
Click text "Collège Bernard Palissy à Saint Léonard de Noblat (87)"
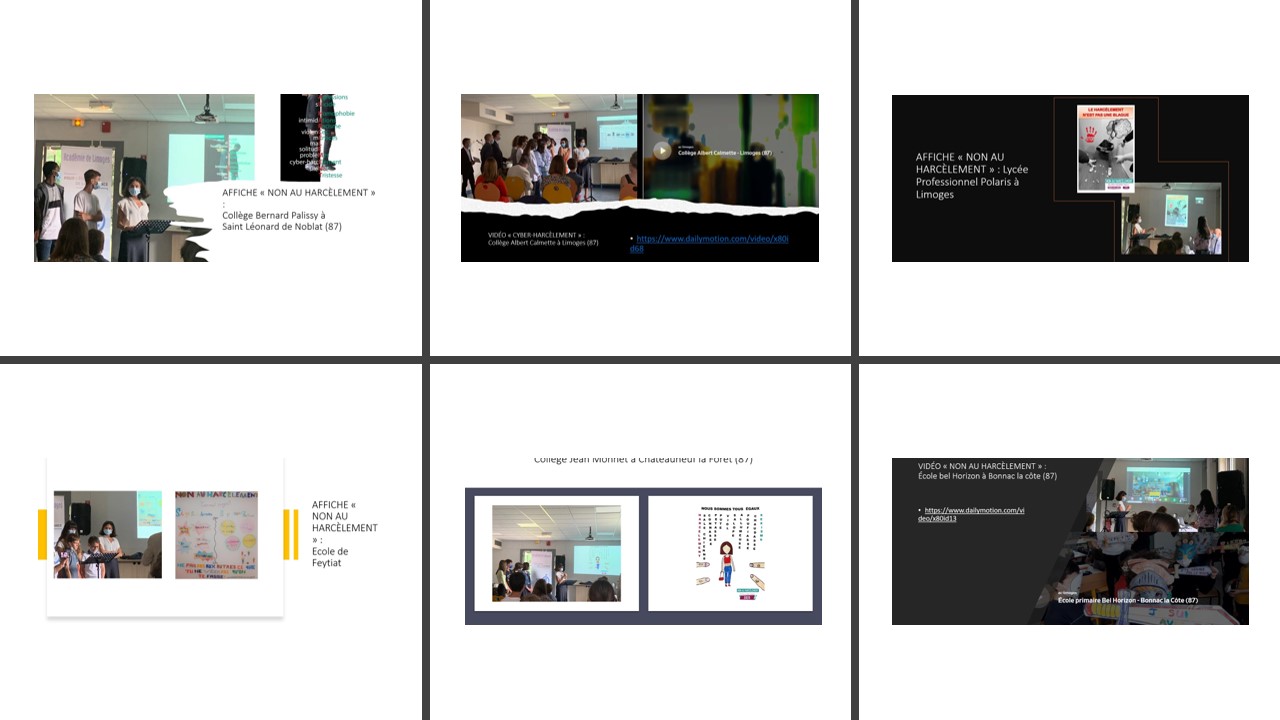pos(282,220)
